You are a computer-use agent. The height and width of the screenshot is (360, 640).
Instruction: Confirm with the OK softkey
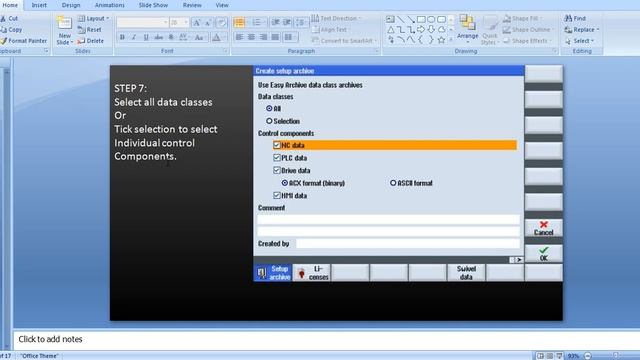(x=544, y=253)
